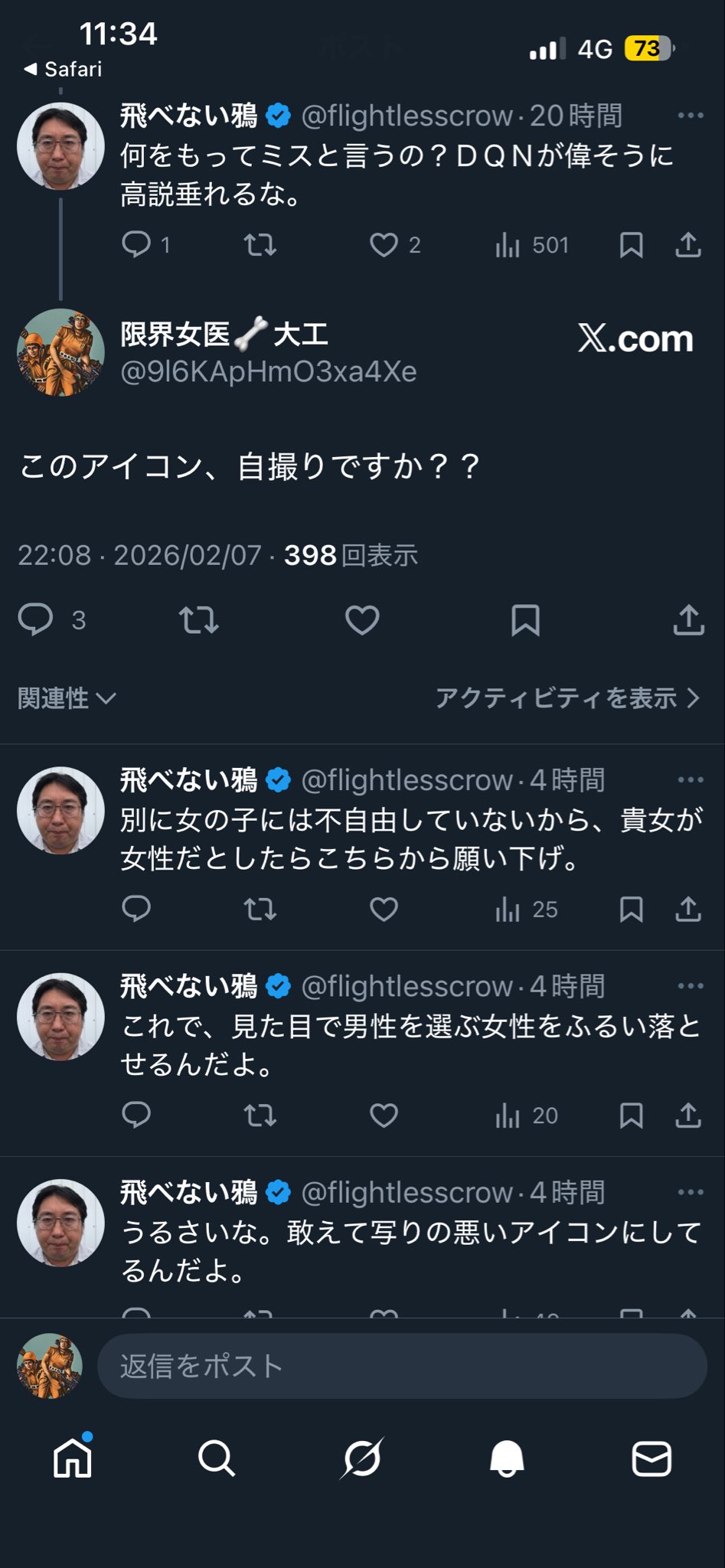This screenshot has width=725, height=1568.
Task: Open the Messages envelope tab
Action: pyautogui.click(x=652, y=1459)
